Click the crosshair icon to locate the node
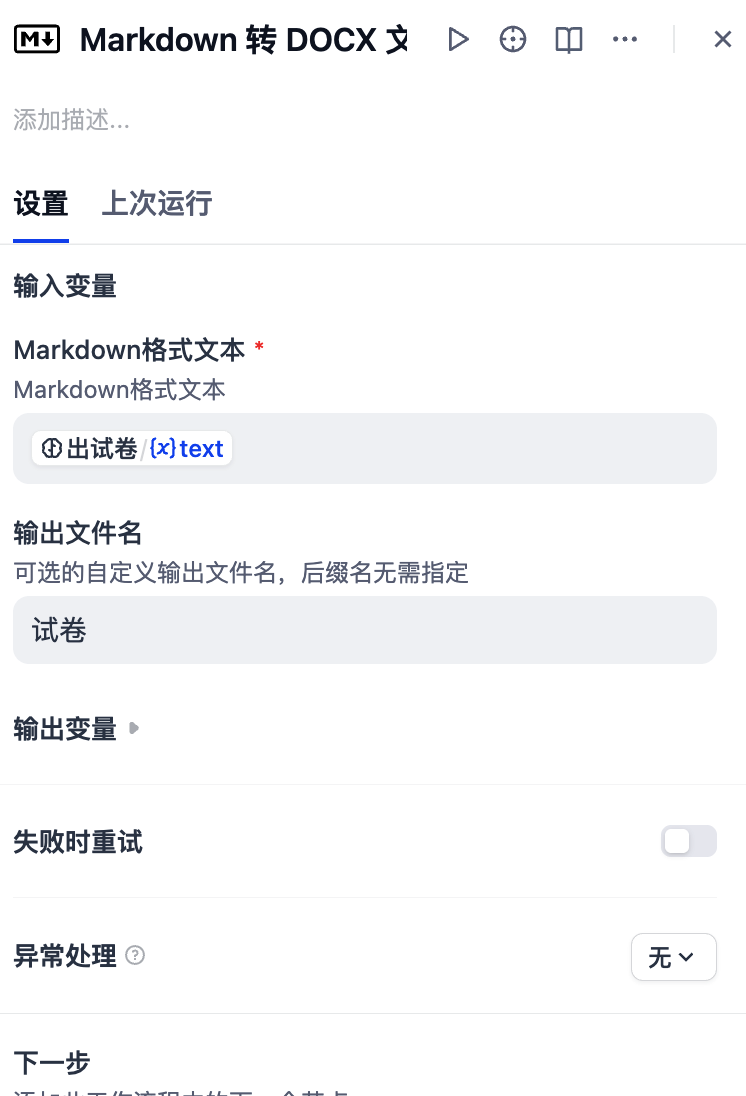This screenshot has height=1096, width=746. click(513, 39)
